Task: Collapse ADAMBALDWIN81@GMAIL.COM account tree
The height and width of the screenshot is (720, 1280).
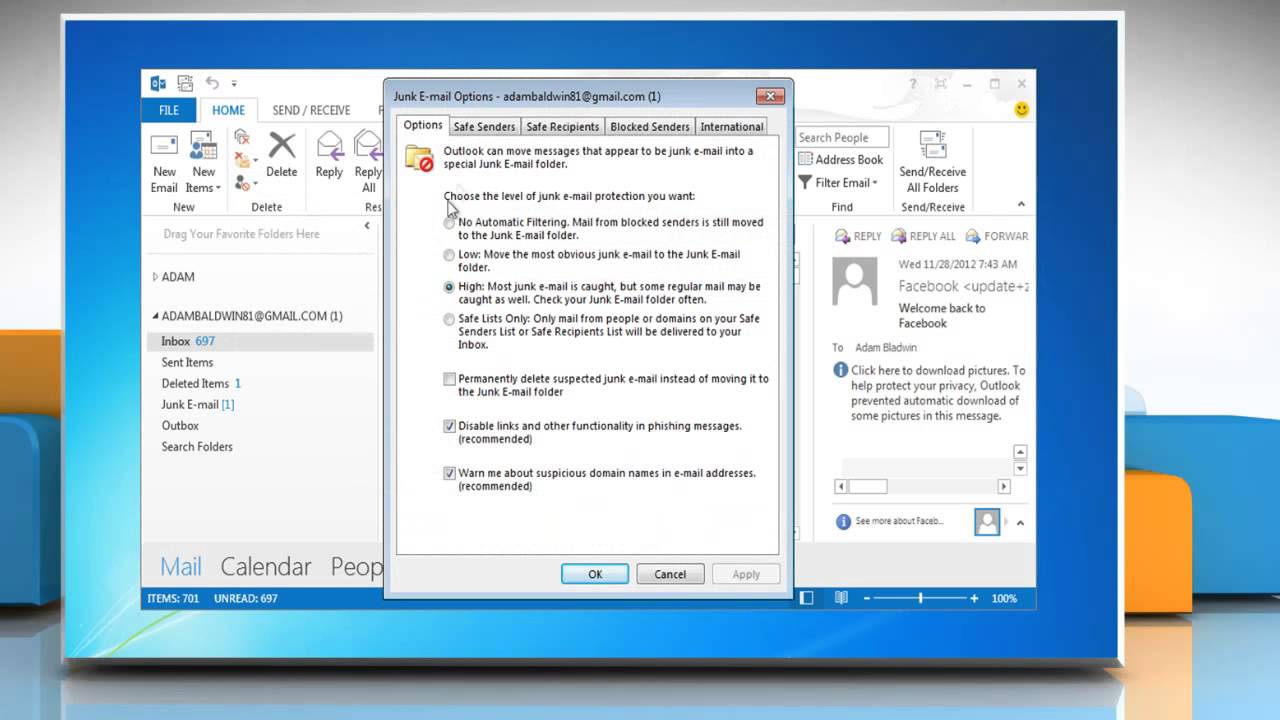Action: tap(155, 316)
